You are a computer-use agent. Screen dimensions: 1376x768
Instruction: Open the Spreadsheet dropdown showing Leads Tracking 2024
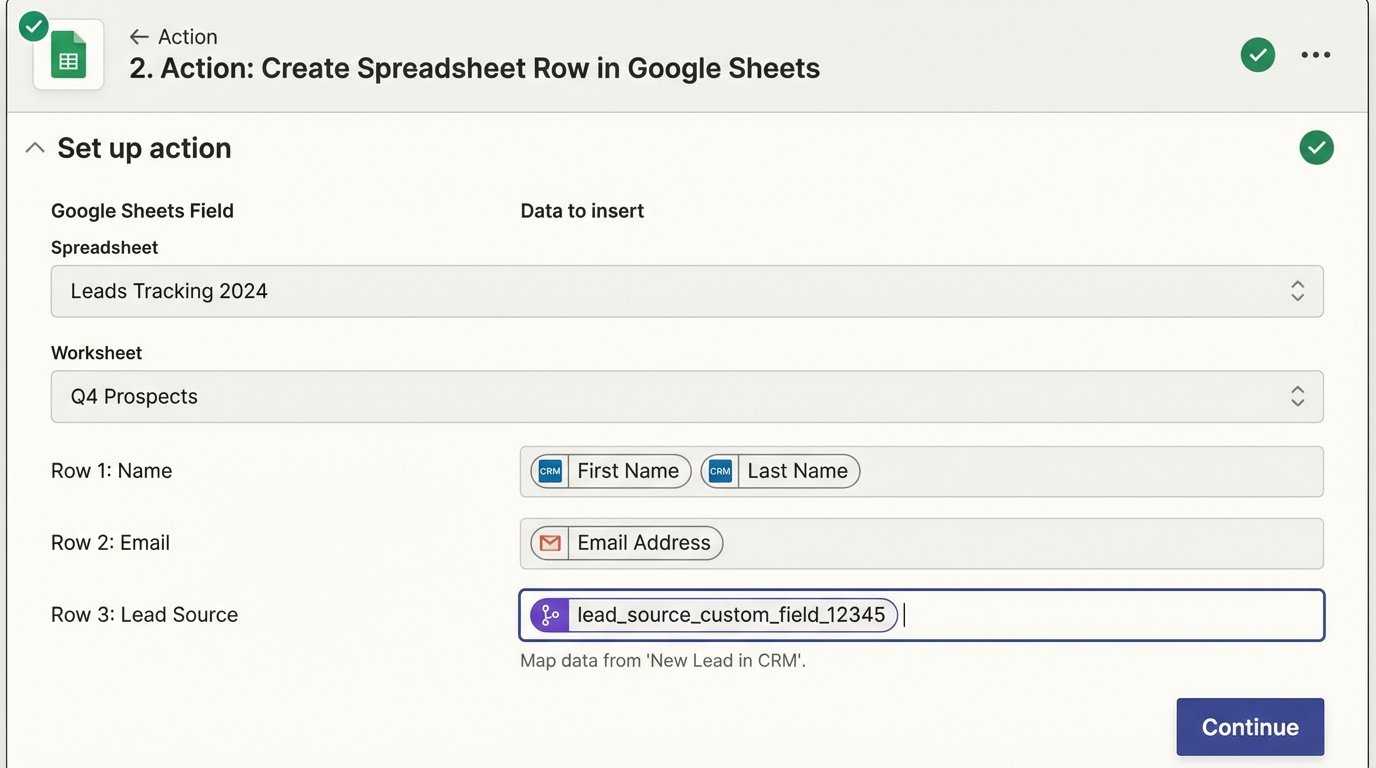pos(686,291)
